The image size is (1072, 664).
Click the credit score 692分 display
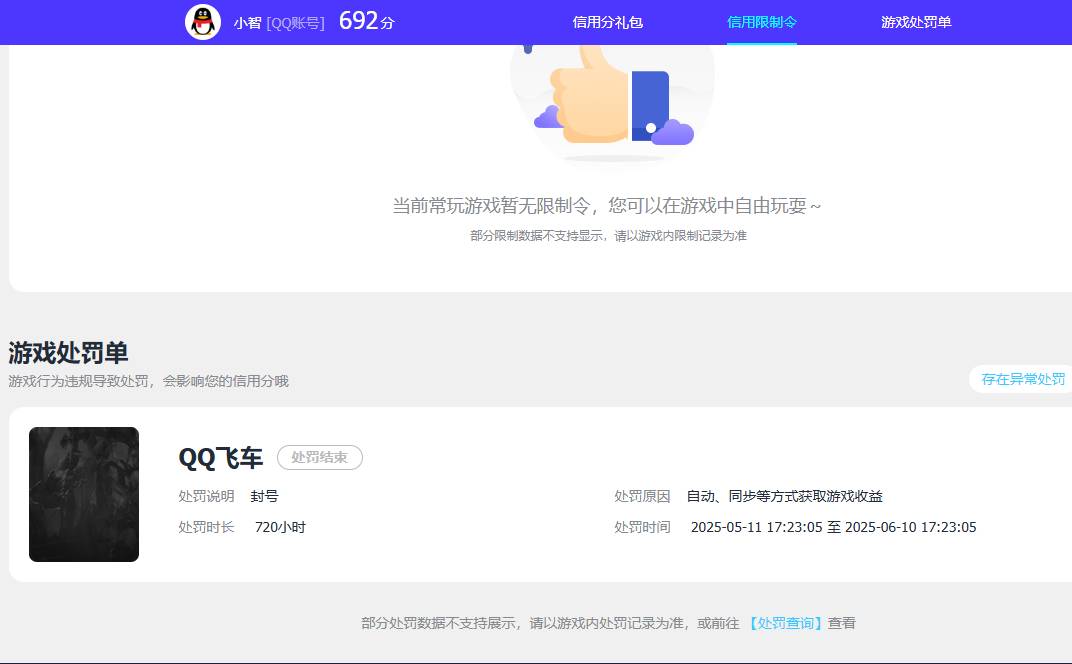365,21
